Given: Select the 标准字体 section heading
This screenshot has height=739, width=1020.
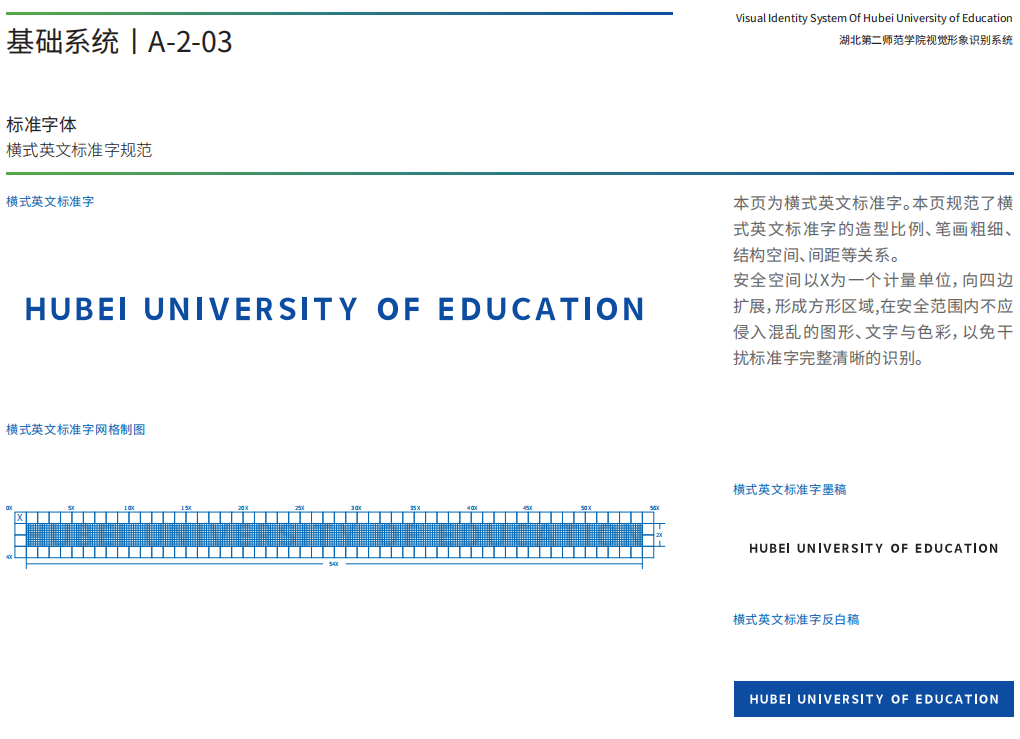Looking at the screenshot, I should (x=41, y=125).
